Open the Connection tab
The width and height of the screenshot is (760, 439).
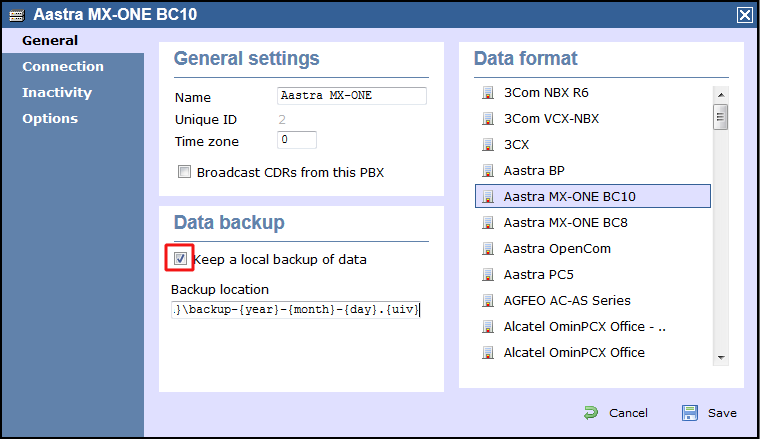[63, 67]
